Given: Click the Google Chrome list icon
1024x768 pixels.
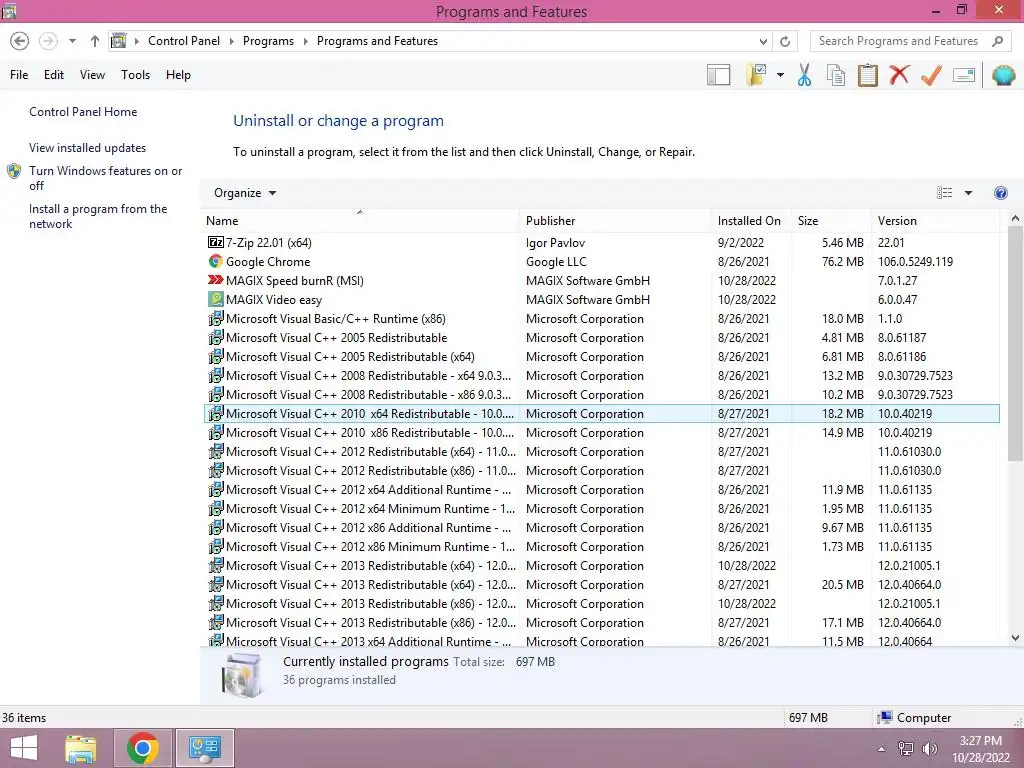Looking at the screenshot, I should [216, 261].
